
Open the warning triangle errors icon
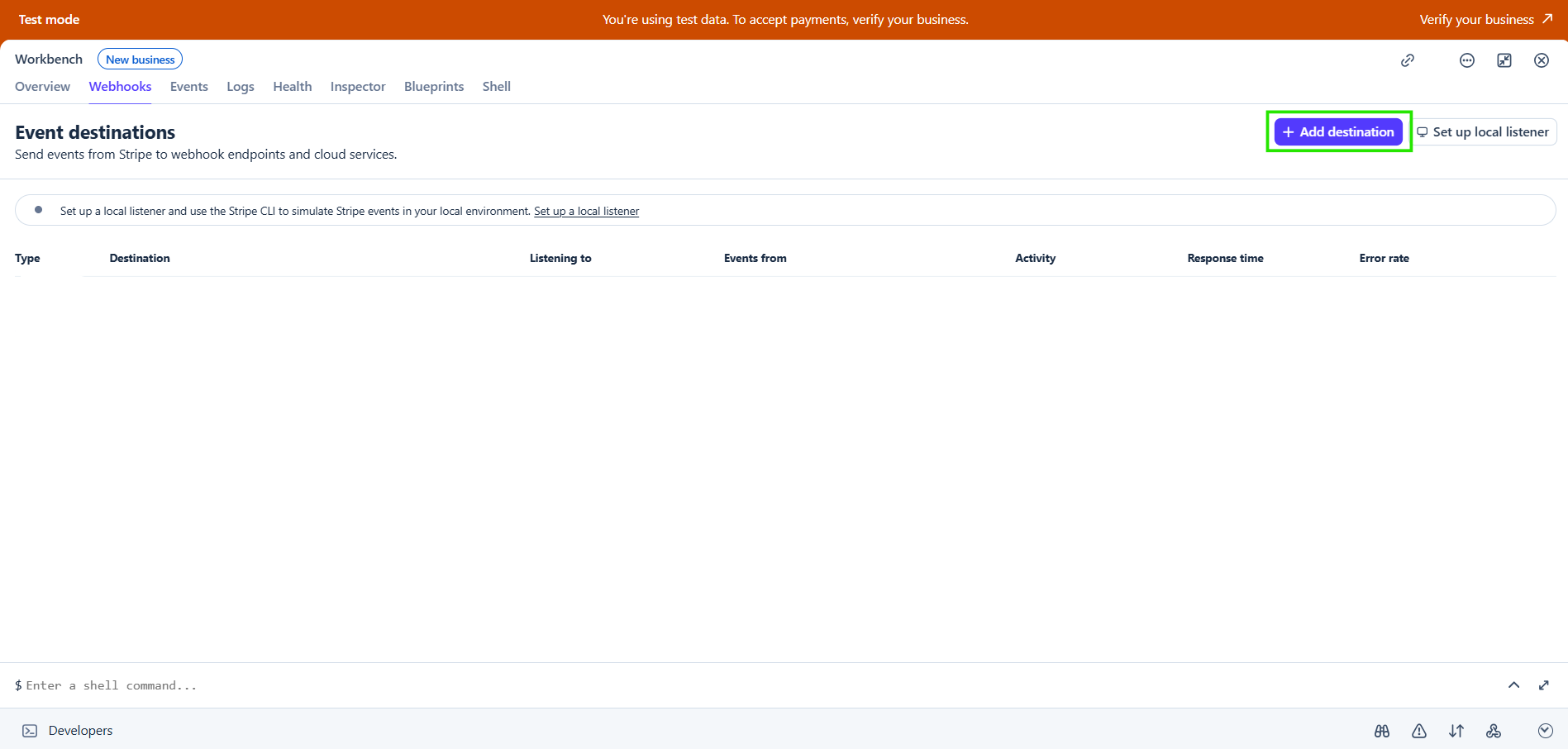[x=1419, y=731]
